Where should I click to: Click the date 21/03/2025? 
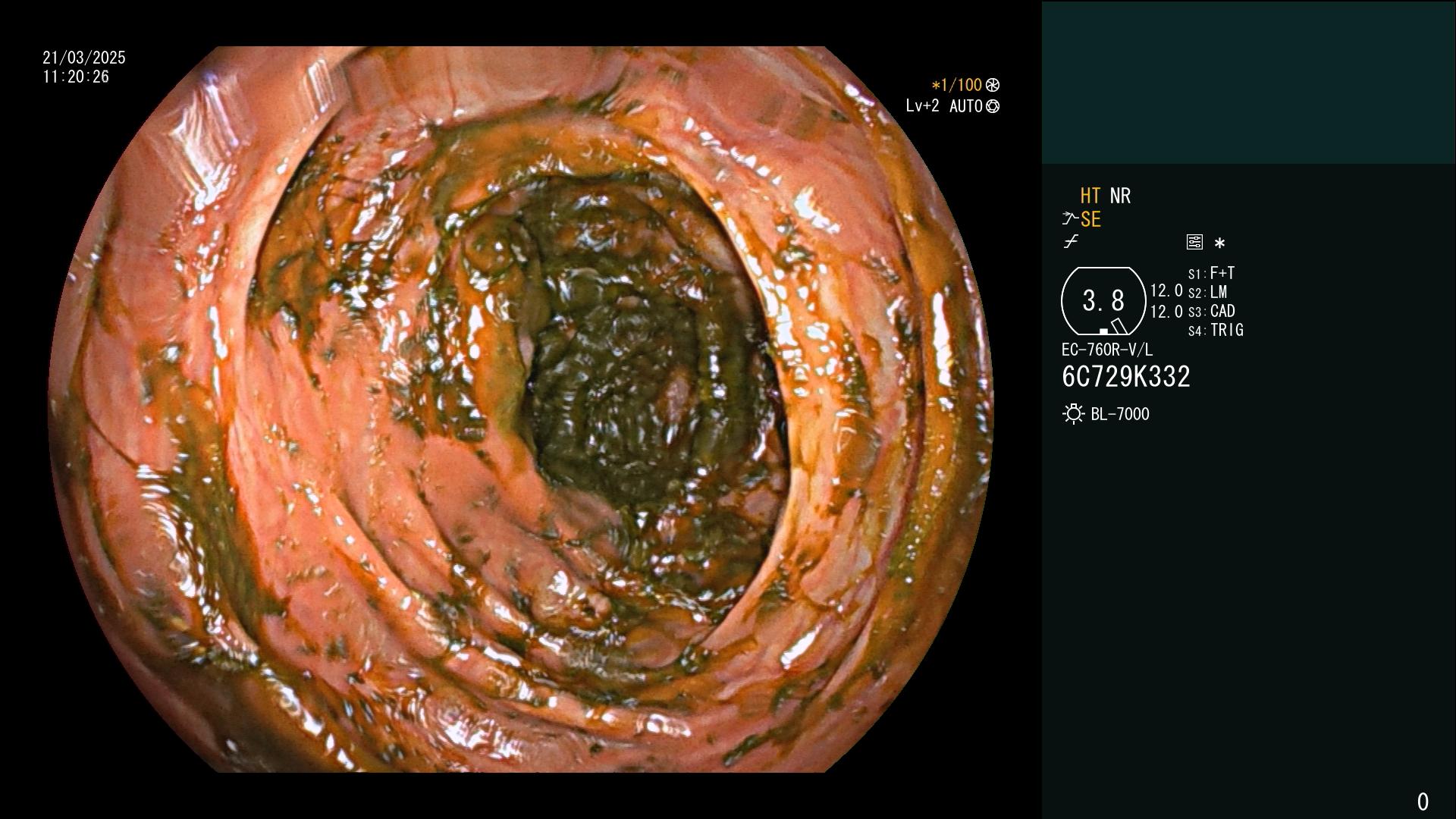pos(84,58)
